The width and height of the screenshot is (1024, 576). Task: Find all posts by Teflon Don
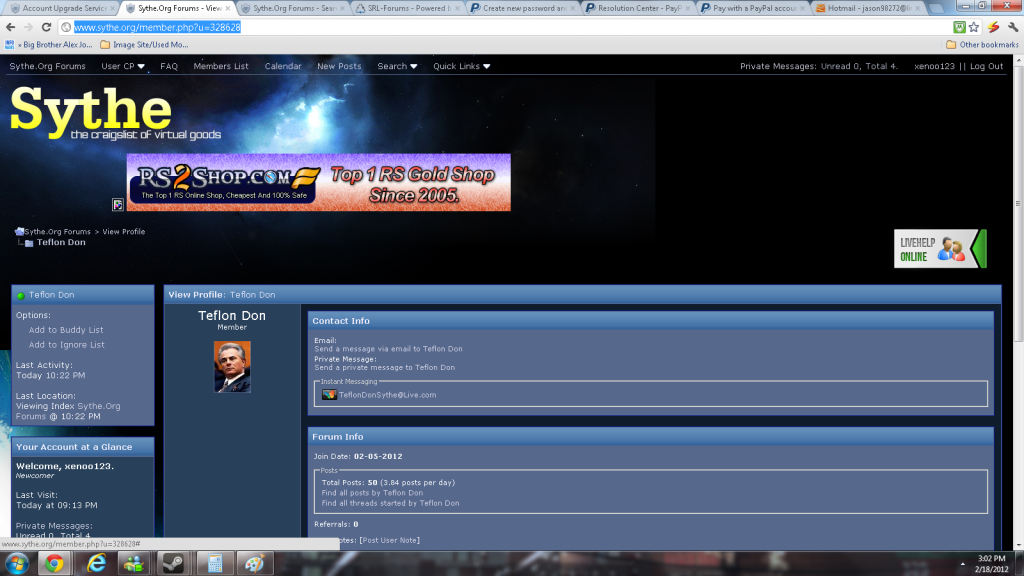point(372,493)
